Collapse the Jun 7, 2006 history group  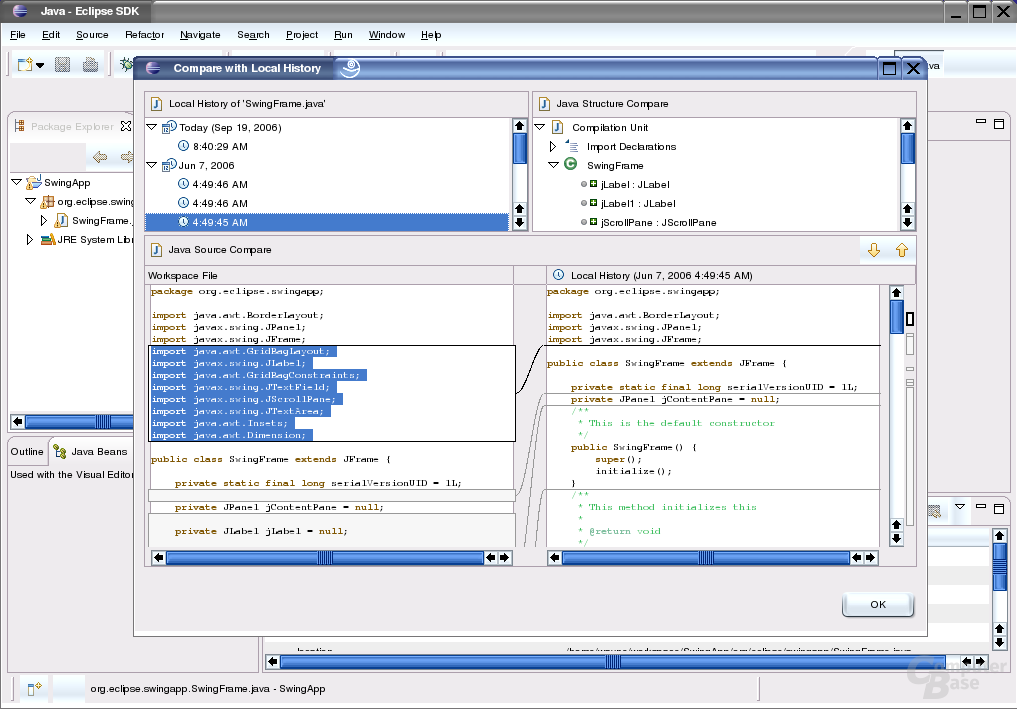(x=152, y=165)
